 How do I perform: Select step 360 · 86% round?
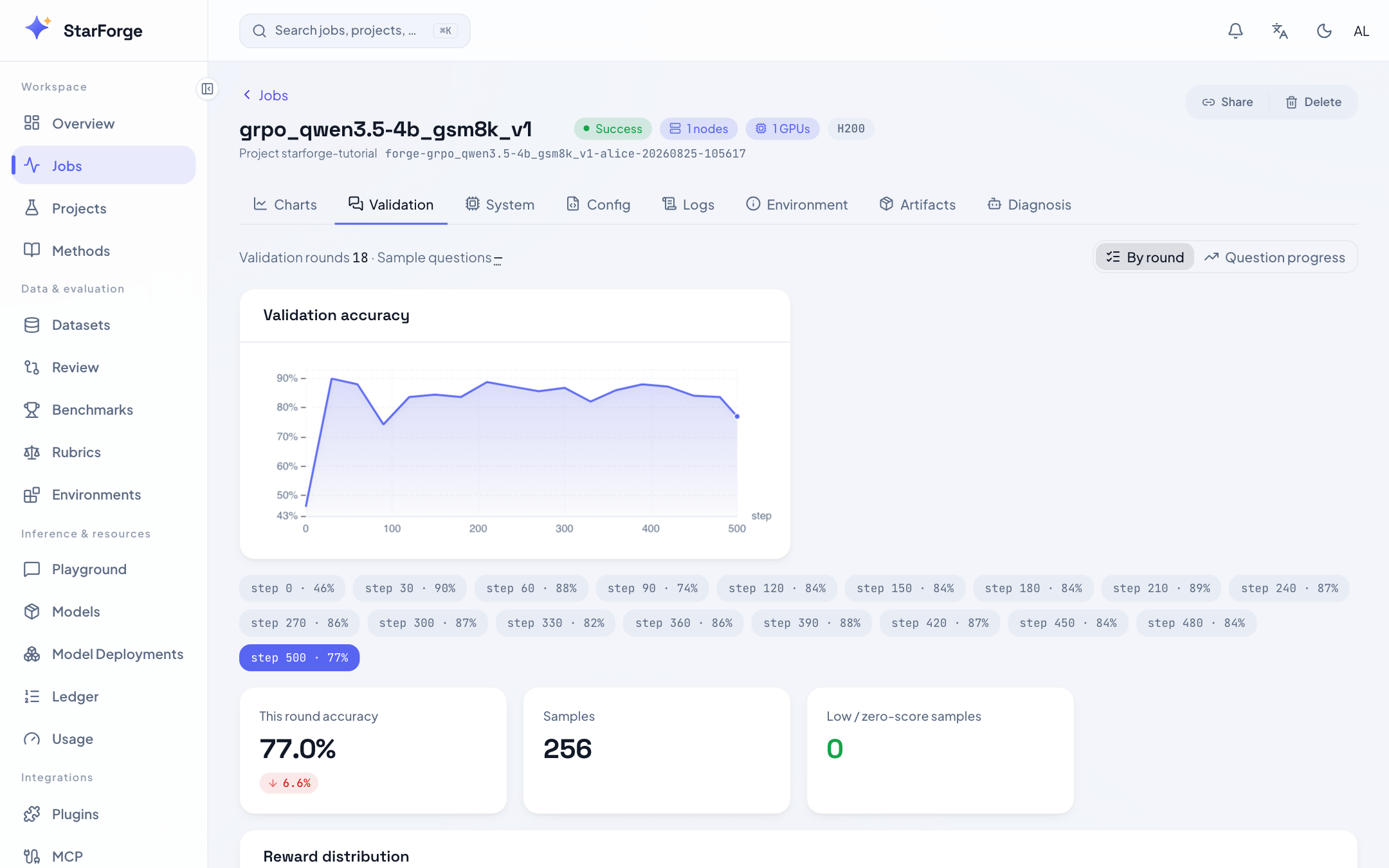pos(684,623)
